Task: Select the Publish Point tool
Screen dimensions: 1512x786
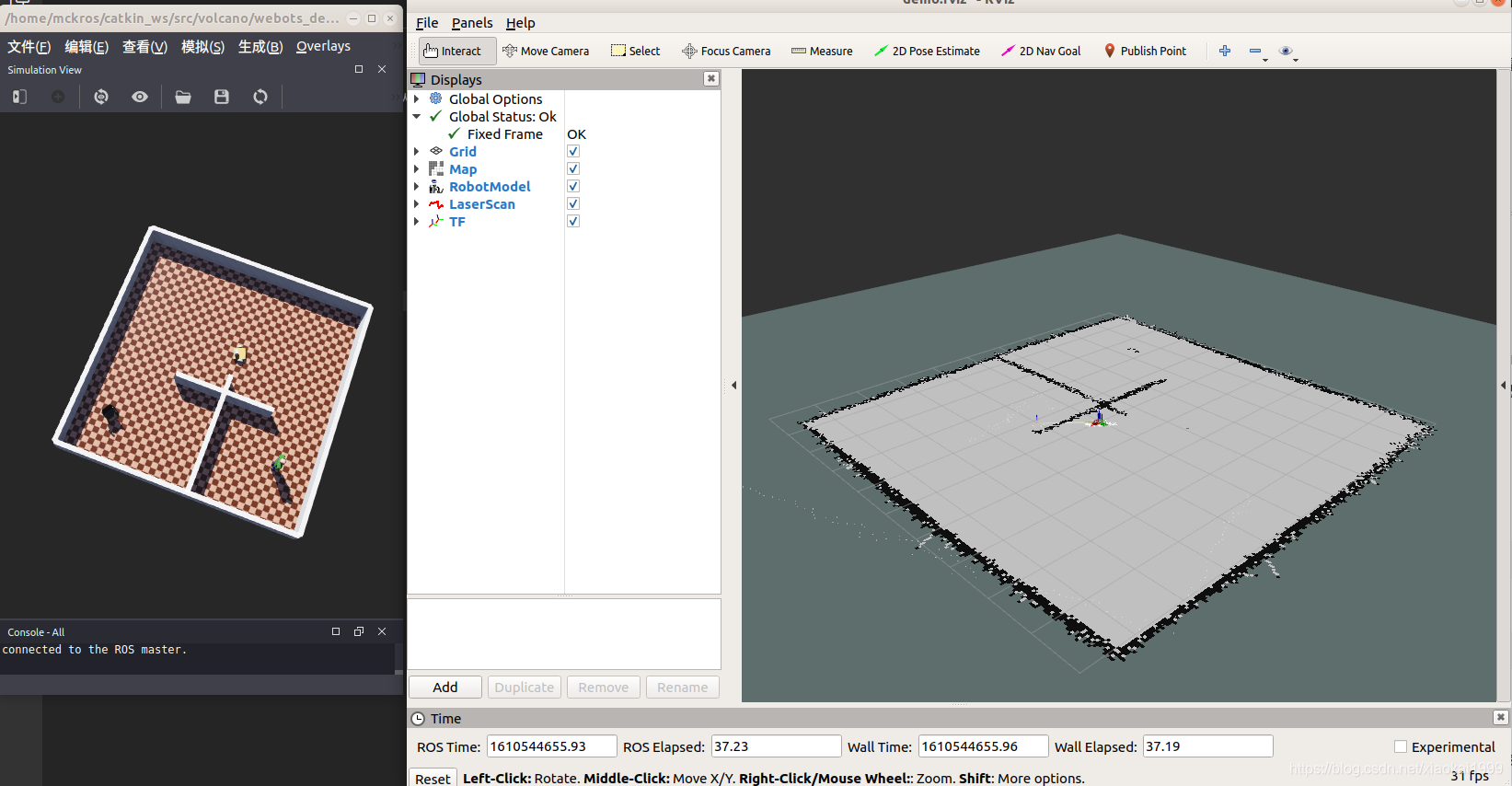Action: click(1145, 52)
